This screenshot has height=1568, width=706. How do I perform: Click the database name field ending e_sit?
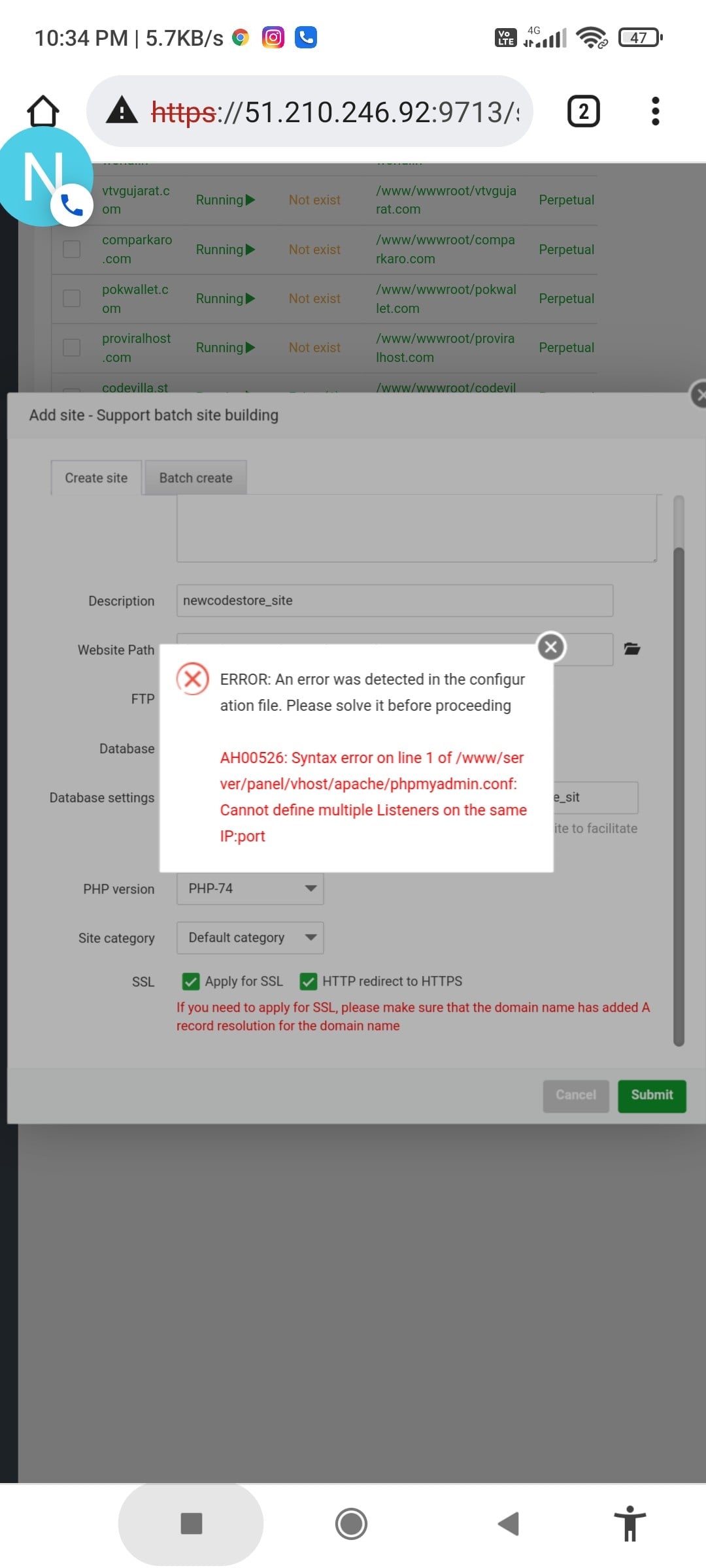pos(596,797)
